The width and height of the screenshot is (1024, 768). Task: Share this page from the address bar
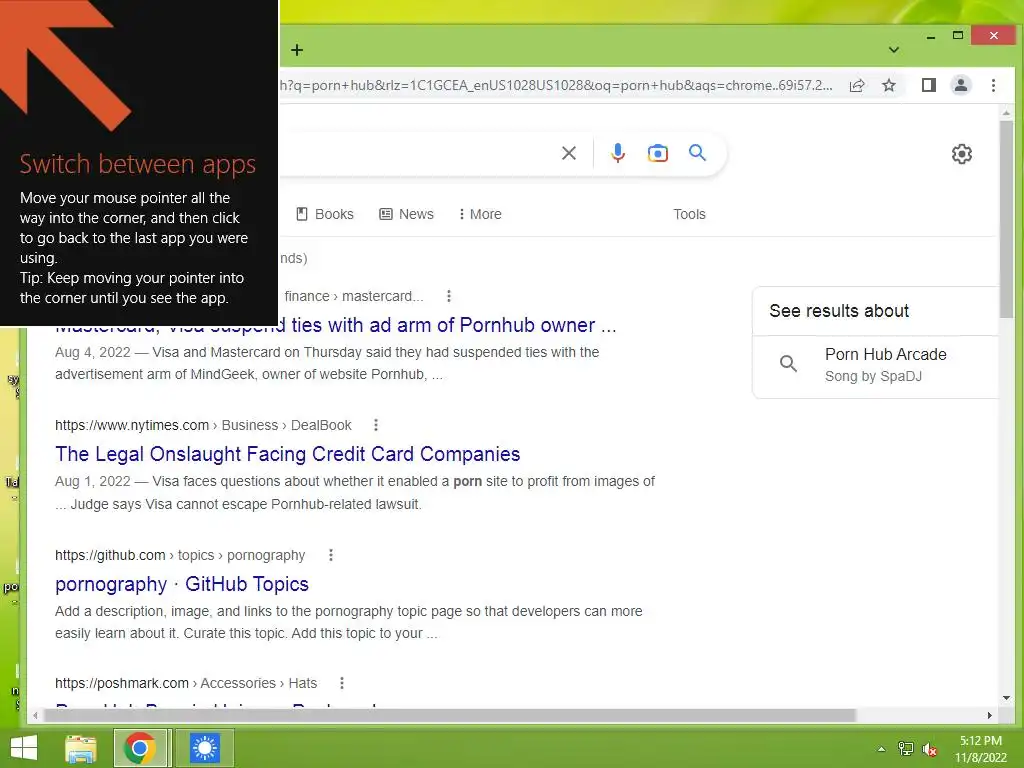[x=857, y=86]
